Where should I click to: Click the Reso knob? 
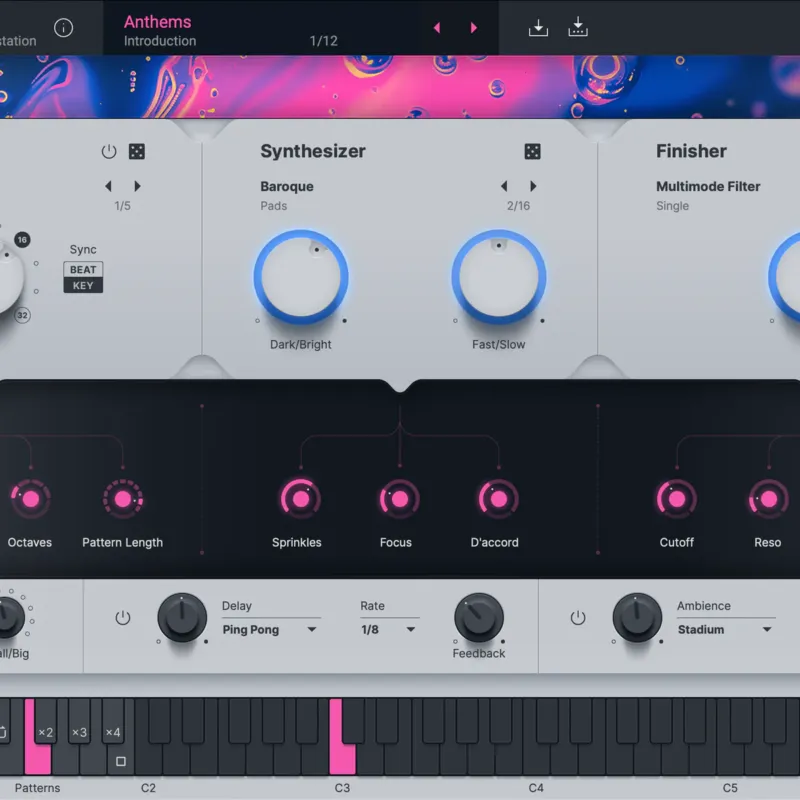coord(768,499)
